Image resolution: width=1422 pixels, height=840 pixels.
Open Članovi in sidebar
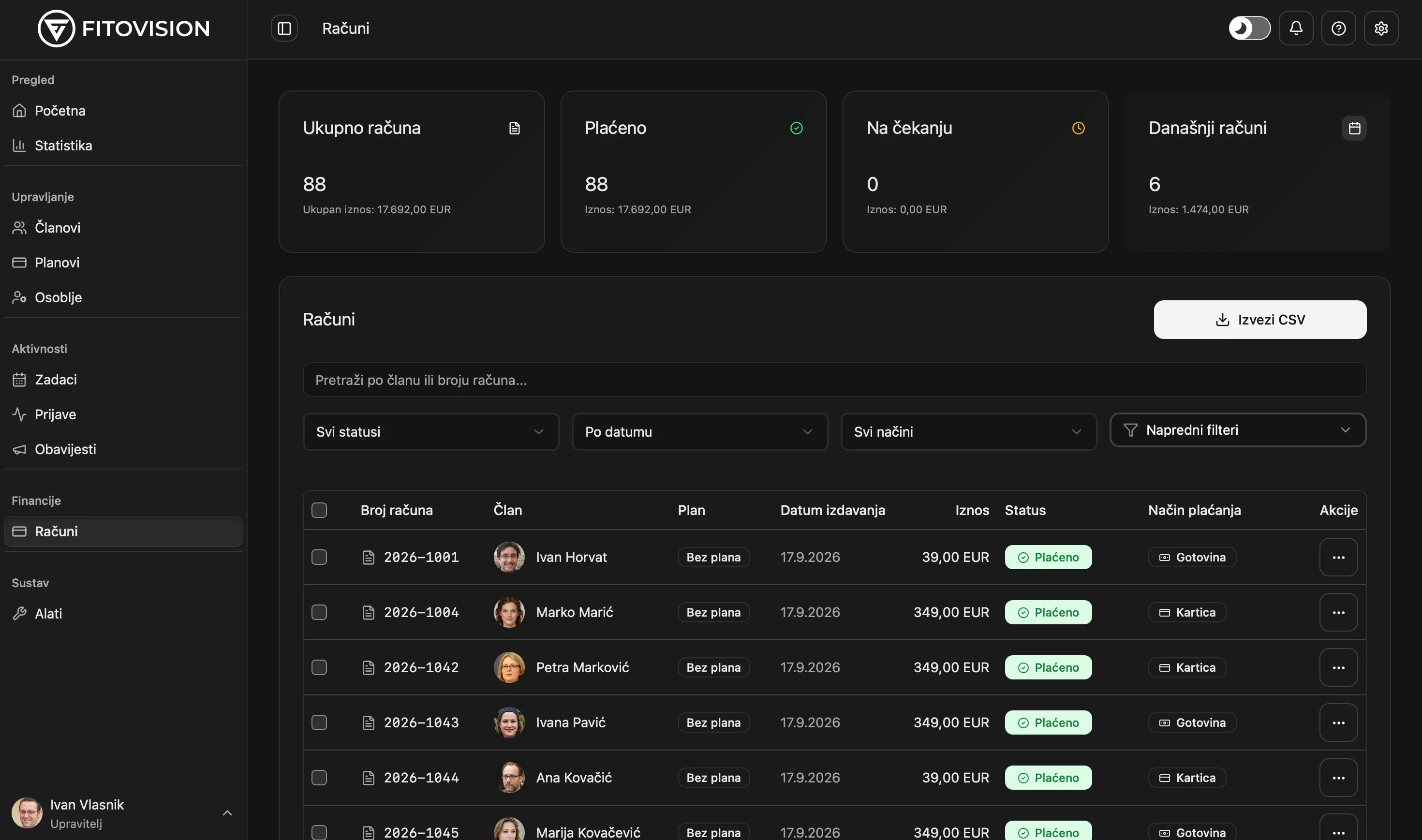[x=123, y=228]
